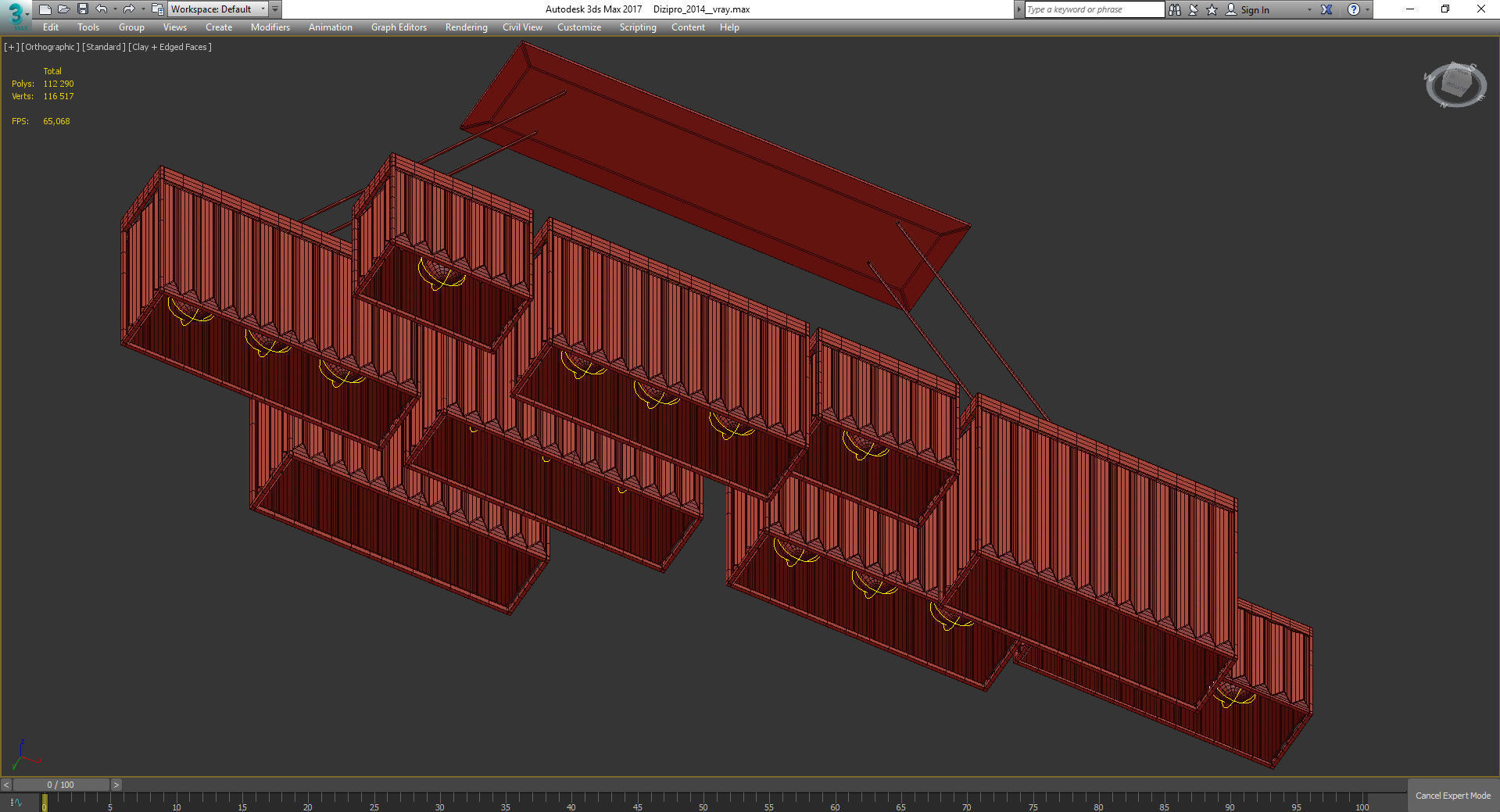Click the binoculars search icon
The height and width of the screenshot is (812, 1500).
coord(1175,9)
